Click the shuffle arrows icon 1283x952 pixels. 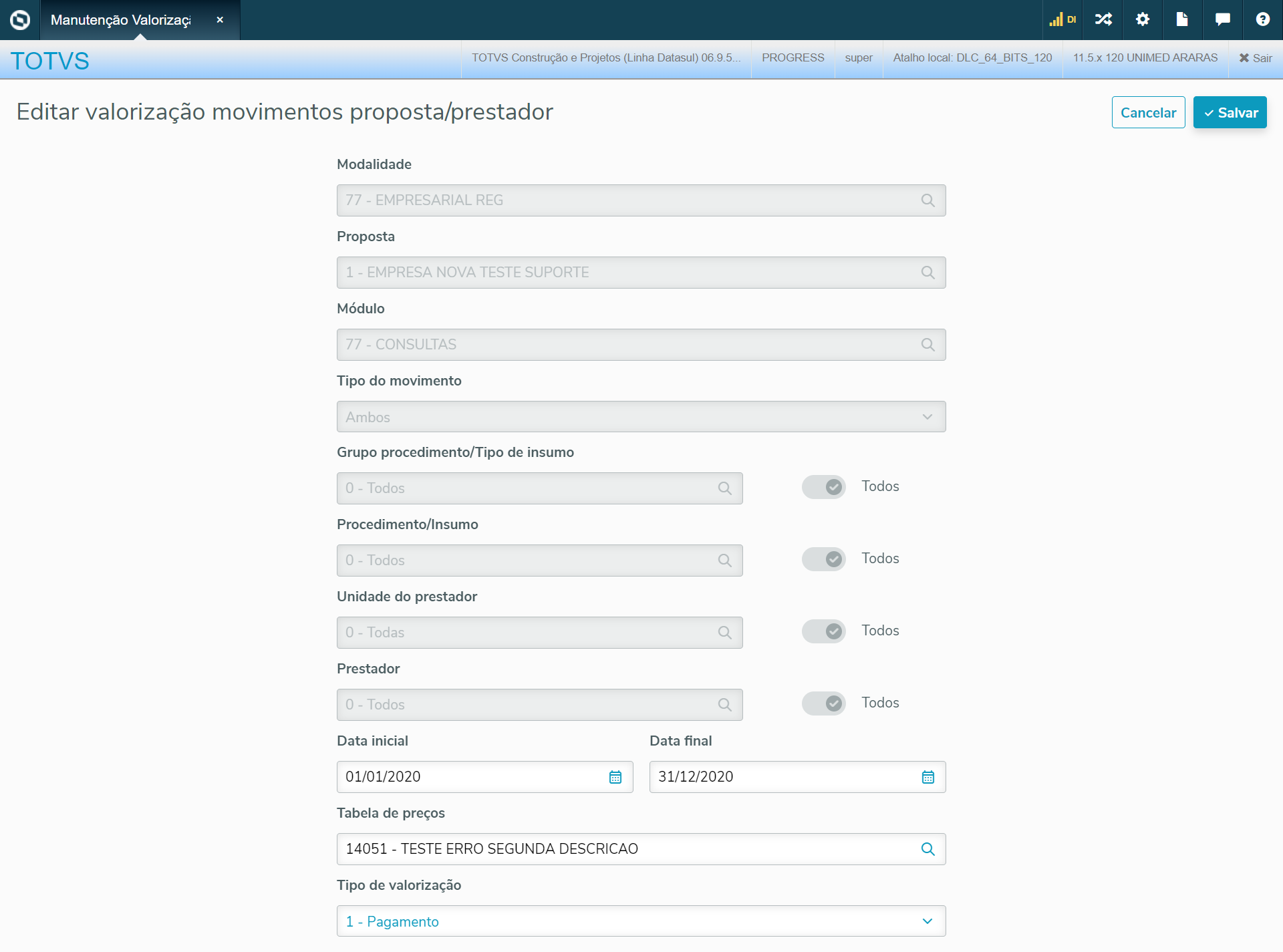tap(1103, 19)
